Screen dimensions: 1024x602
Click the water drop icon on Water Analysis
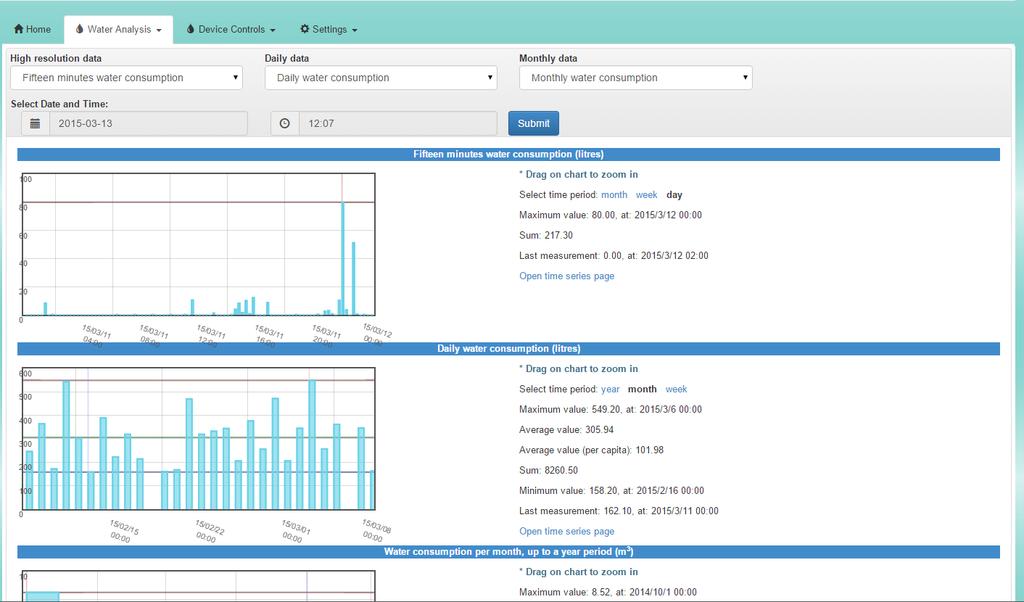pyautogui.click(x=80, y=29)
